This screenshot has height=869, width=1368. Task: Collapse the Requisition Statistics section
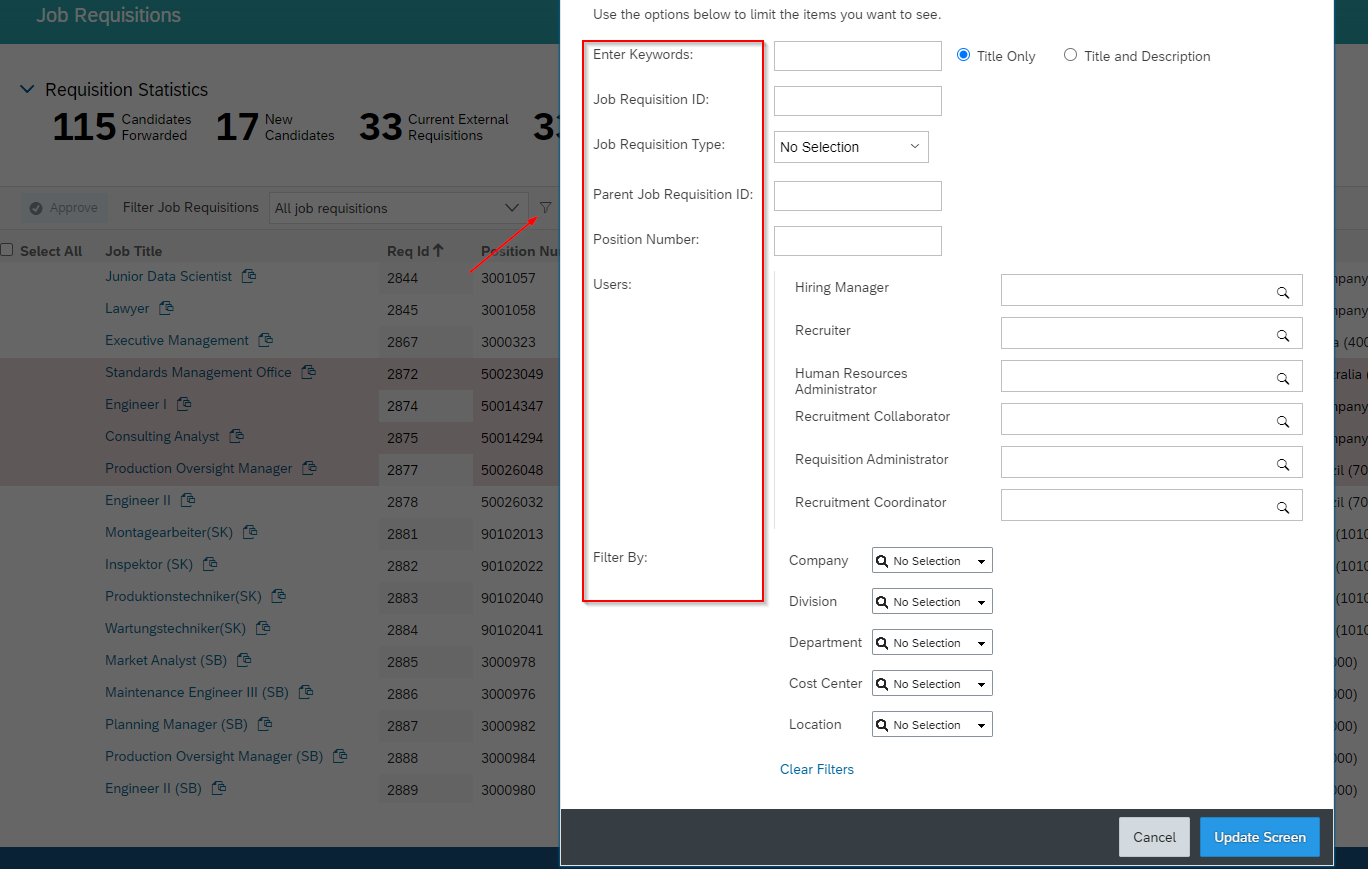coord(27,89)
